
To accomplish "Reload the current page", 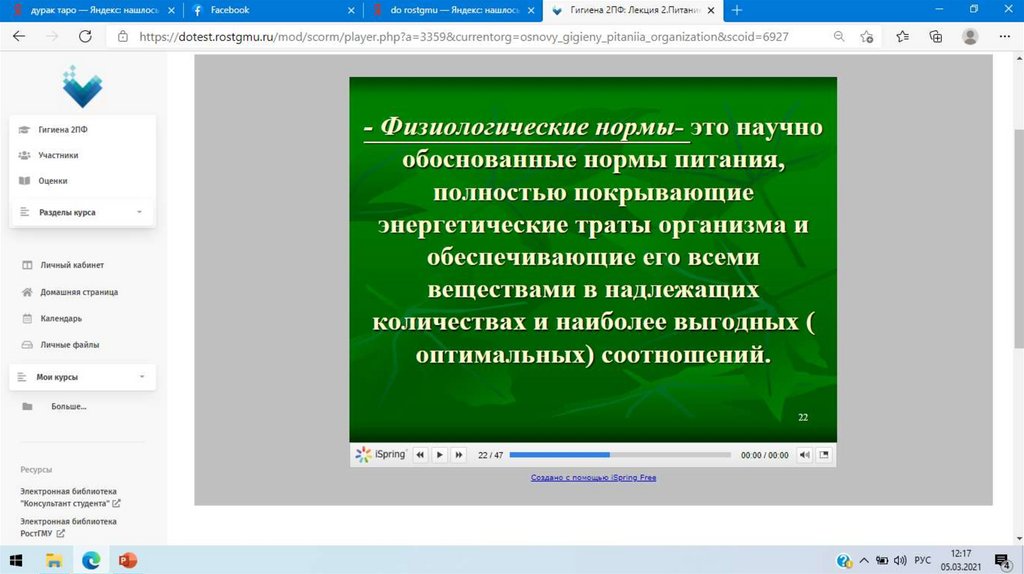I will [x=85, y=37].
